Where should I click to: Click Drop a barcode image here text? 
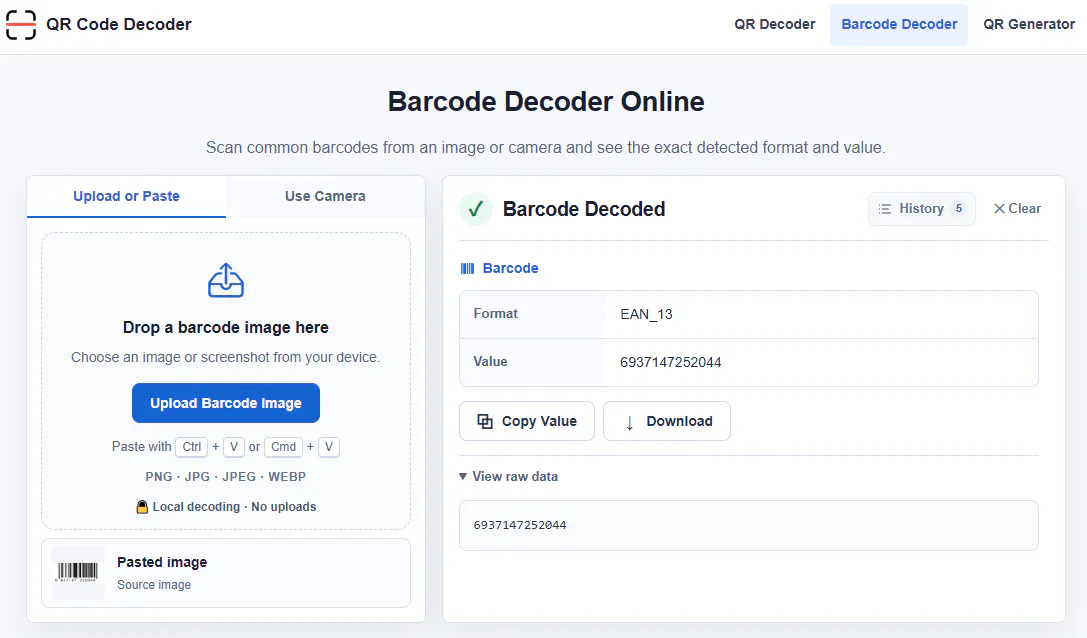pos(226,327)
